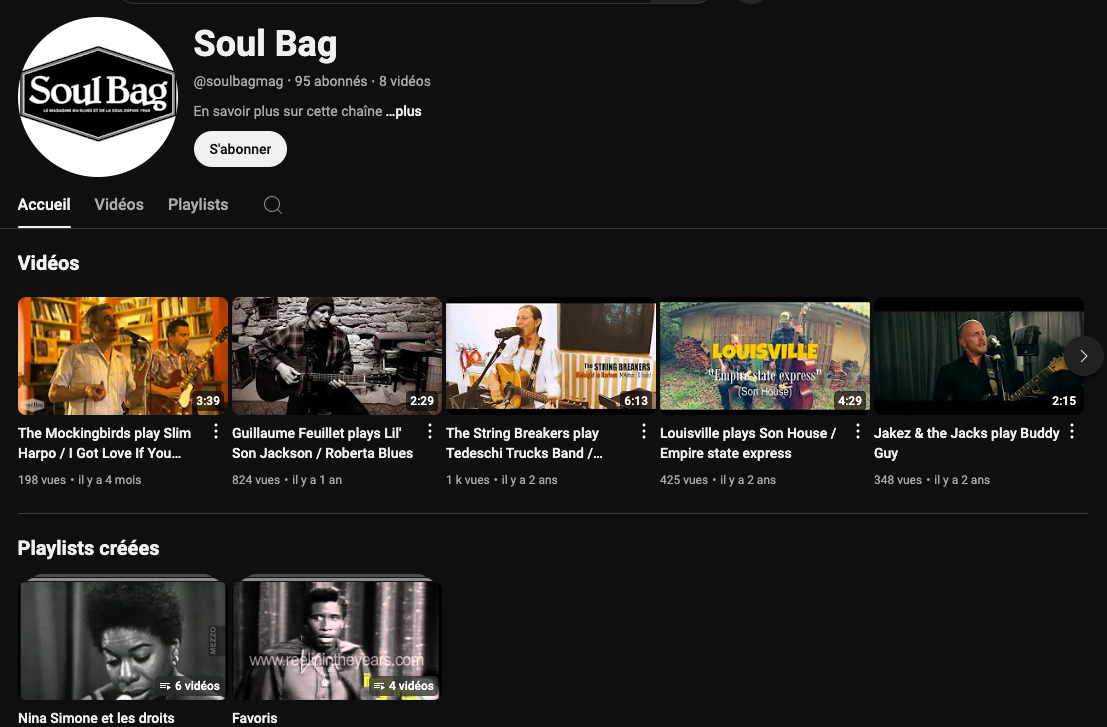The width and height of the screenshot is (1107, 727).
Task: Click the Soul Bag channel avatar
Action: click(97, 97)
